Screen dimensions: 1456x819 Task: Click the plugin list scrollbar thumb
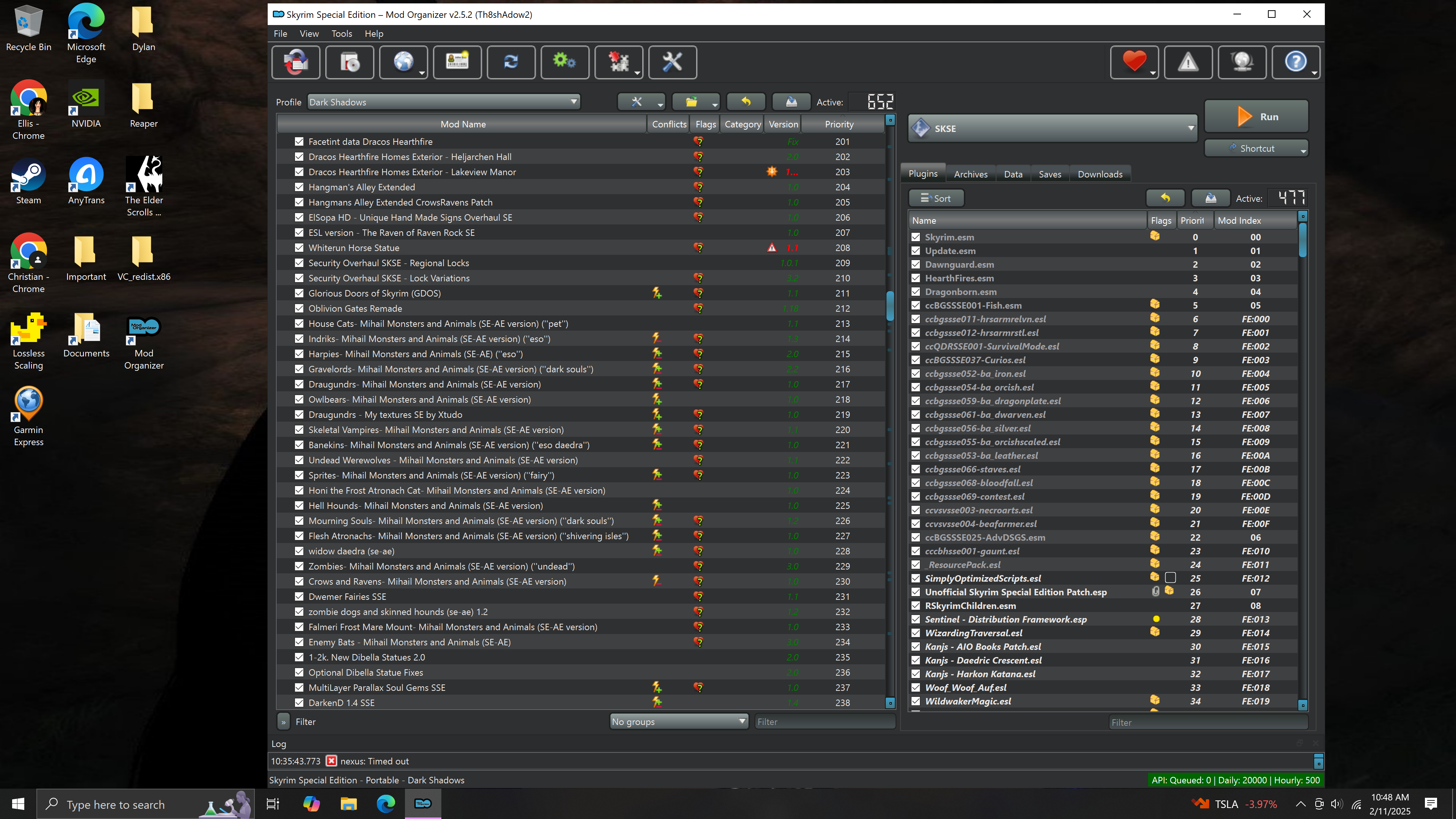pos(1302,240)
